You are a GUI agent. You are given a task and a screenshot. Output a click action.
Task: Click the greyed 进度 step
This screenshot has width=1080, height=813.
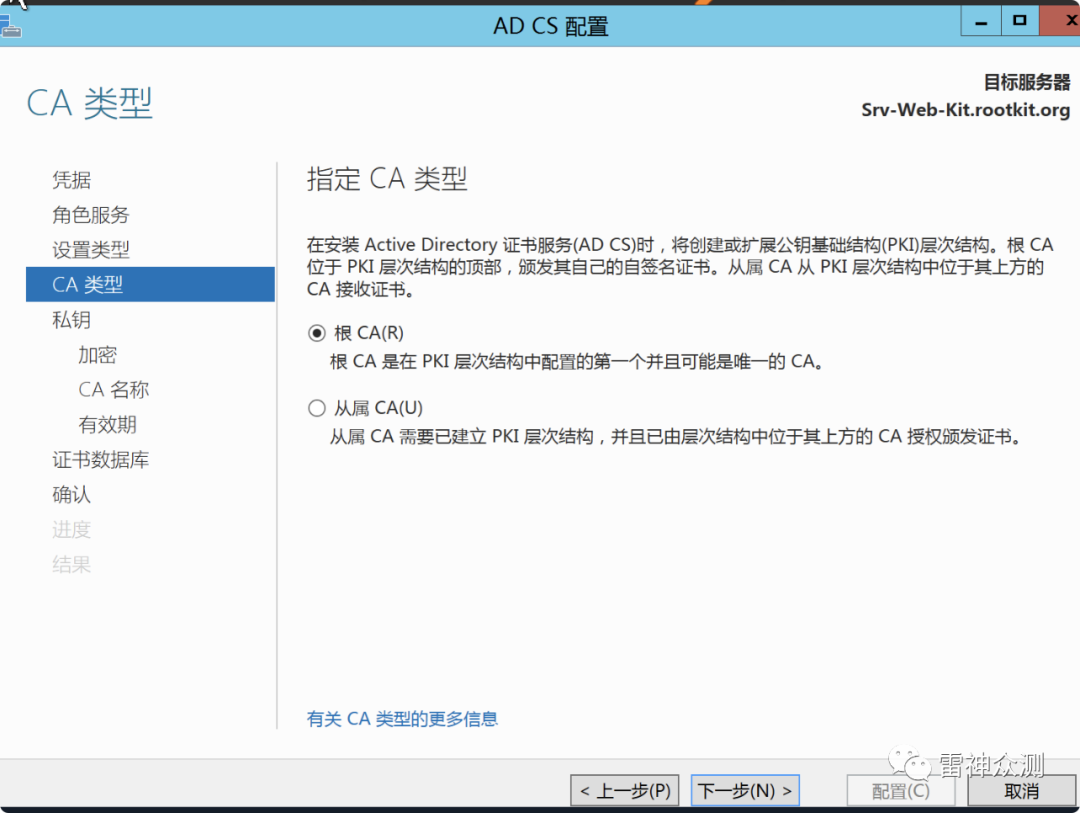click(72, 530)
